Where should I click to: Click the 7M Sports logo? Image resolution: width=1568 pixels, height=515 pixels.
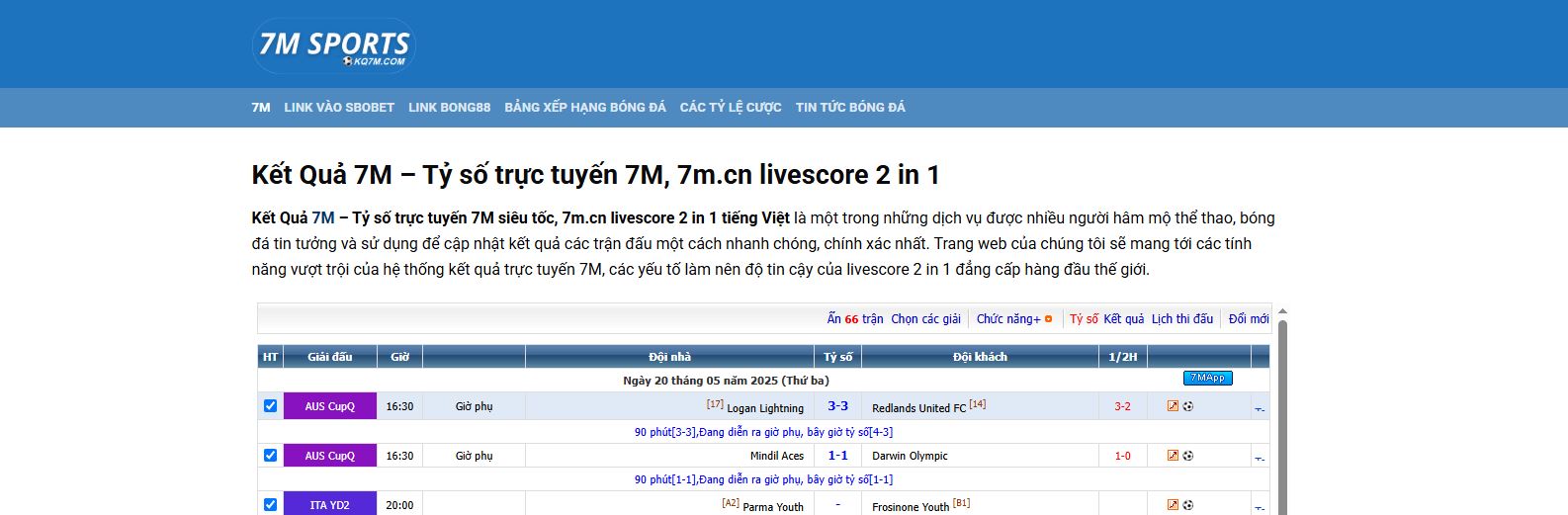pos(333,45)
